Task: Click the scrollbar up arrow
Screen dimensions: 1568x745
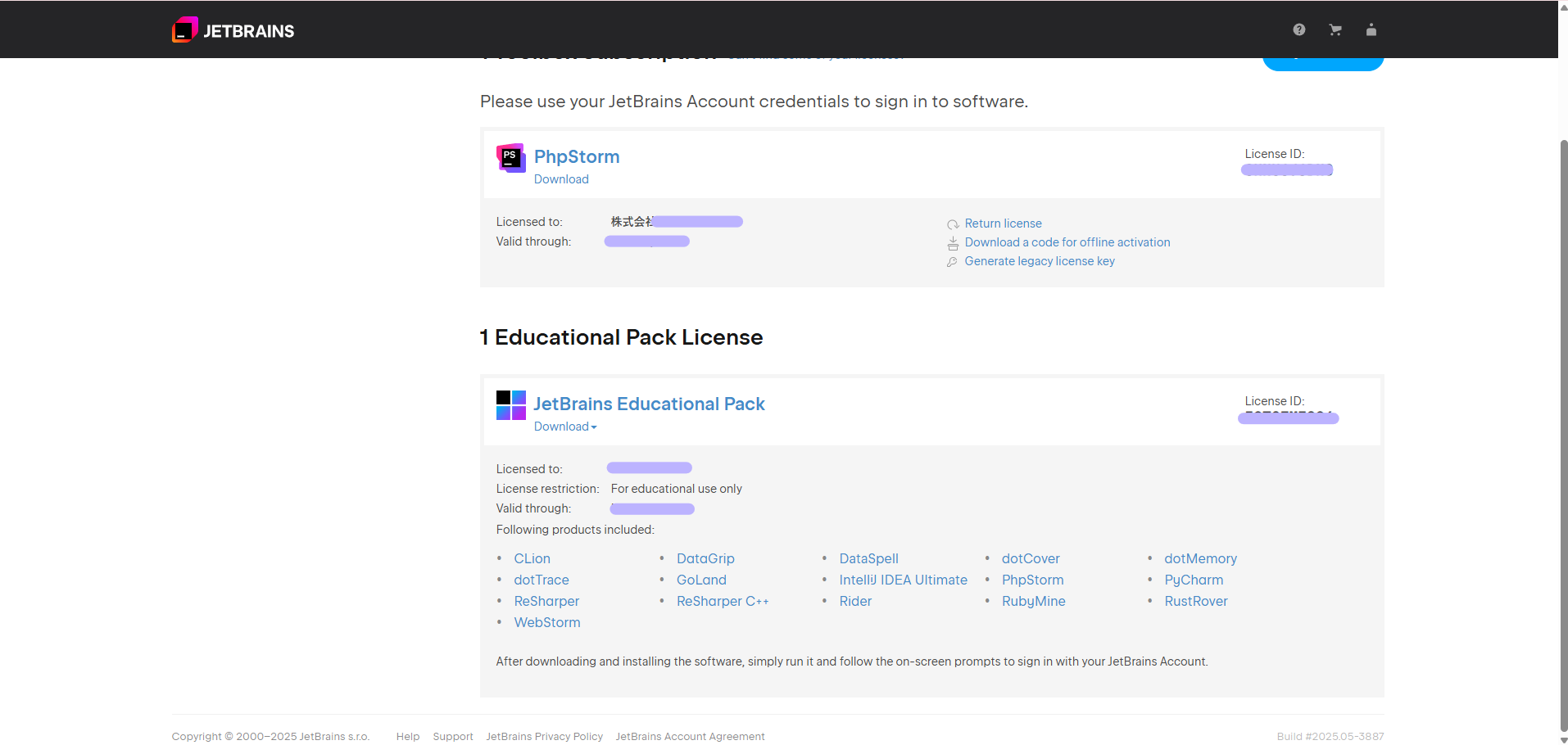Action: [x=1563, y=7]
